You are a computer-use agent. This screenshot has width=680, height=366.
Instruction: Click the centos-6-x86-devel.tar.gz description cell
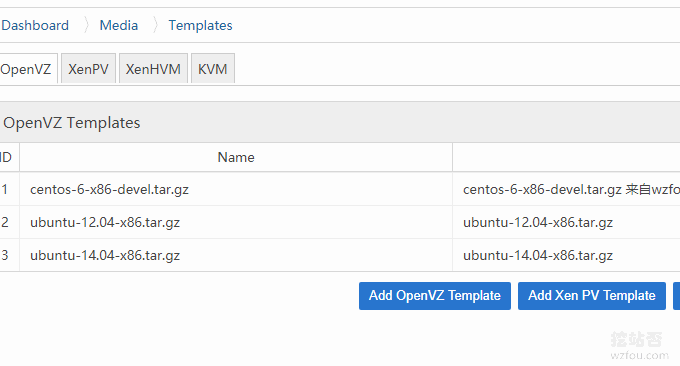[566, 190]
